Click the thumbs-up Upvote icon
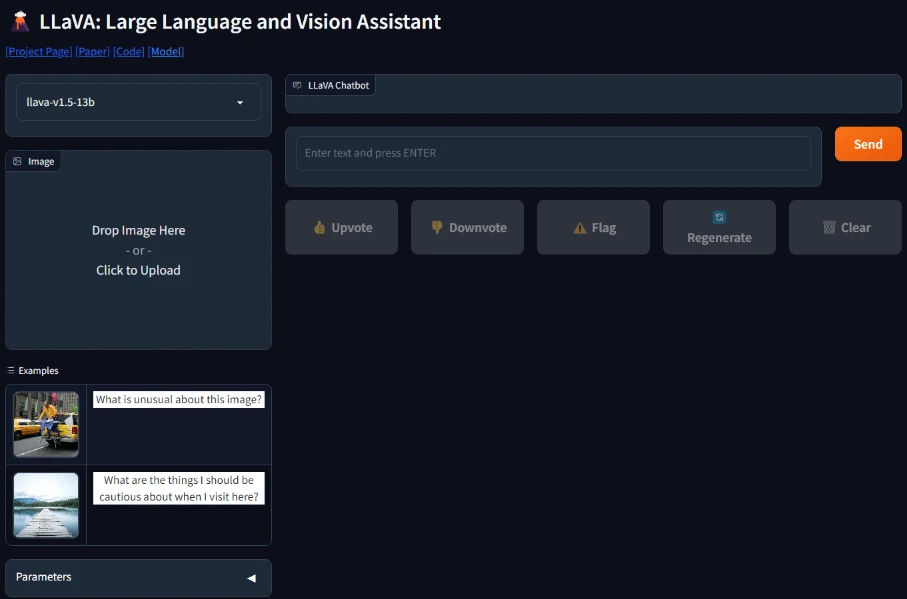 click(x=320, y=228)
